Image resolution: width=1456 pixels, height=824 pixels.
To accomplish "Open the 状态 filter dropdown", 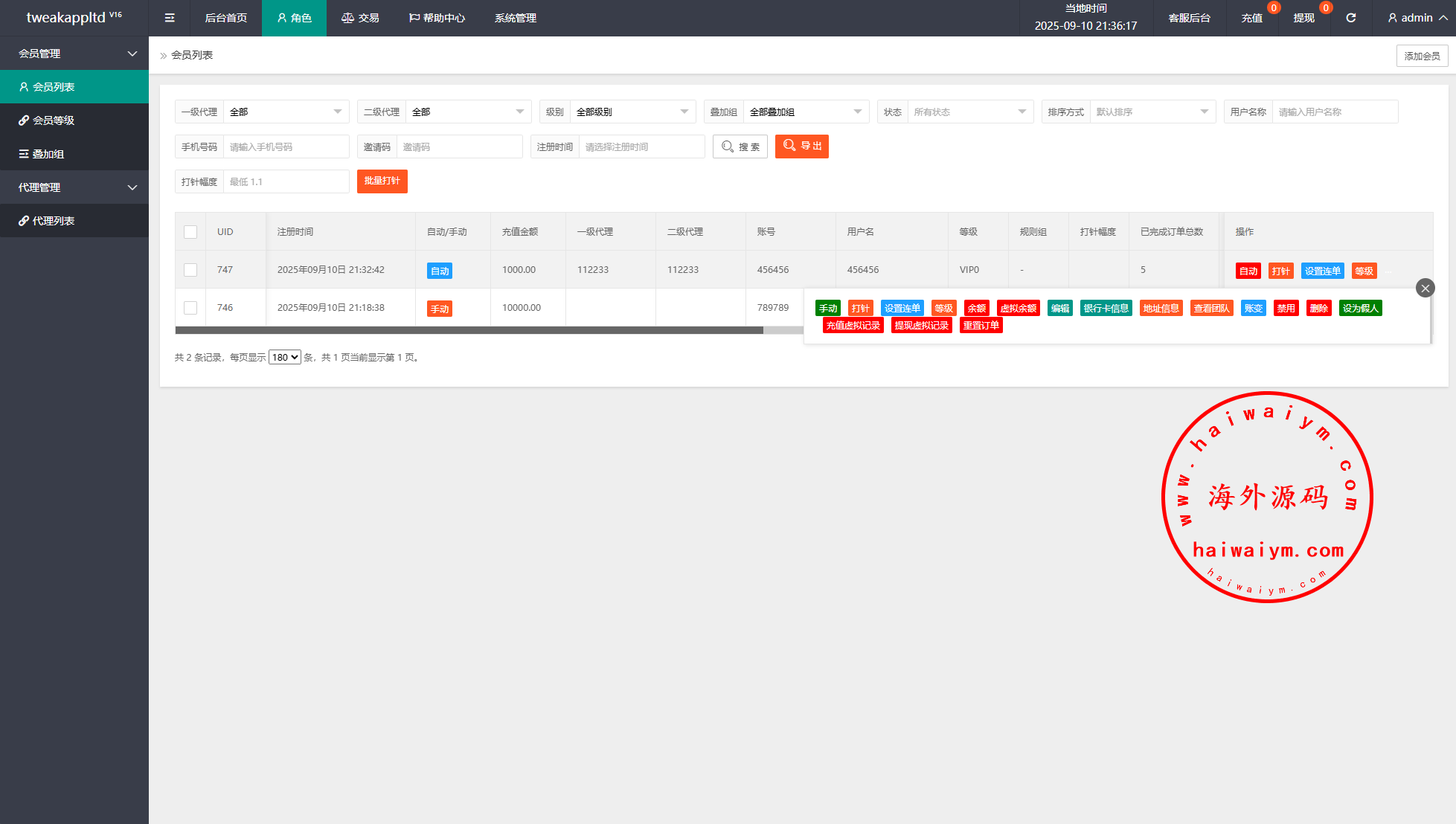I will pos(969,112).
